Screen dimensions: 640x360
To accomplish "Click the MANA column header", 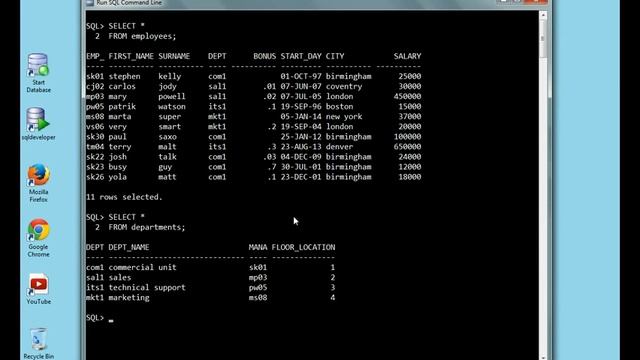I will click(258, 247).
